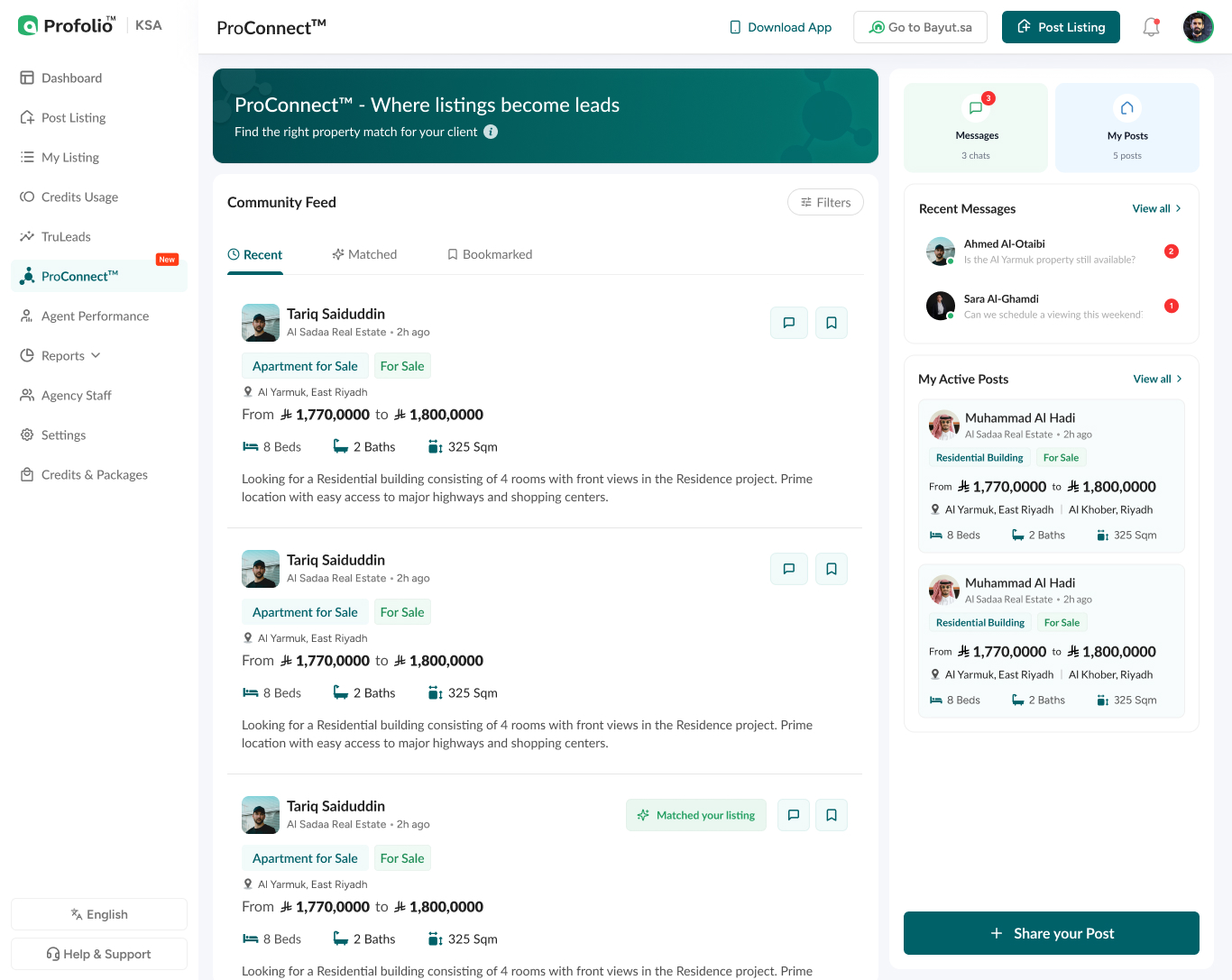The image size is (1232, 980).
Task: Open the user profile avatar
Action: point(1198,27)
